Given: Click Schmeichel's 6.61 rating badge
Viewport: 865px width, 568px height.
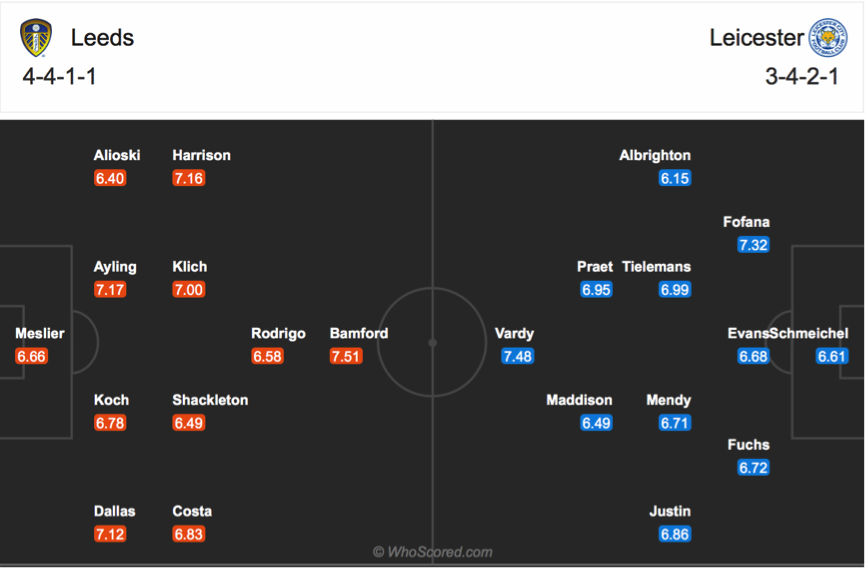Looking at the screenshot, I should (x=831, y=356).
